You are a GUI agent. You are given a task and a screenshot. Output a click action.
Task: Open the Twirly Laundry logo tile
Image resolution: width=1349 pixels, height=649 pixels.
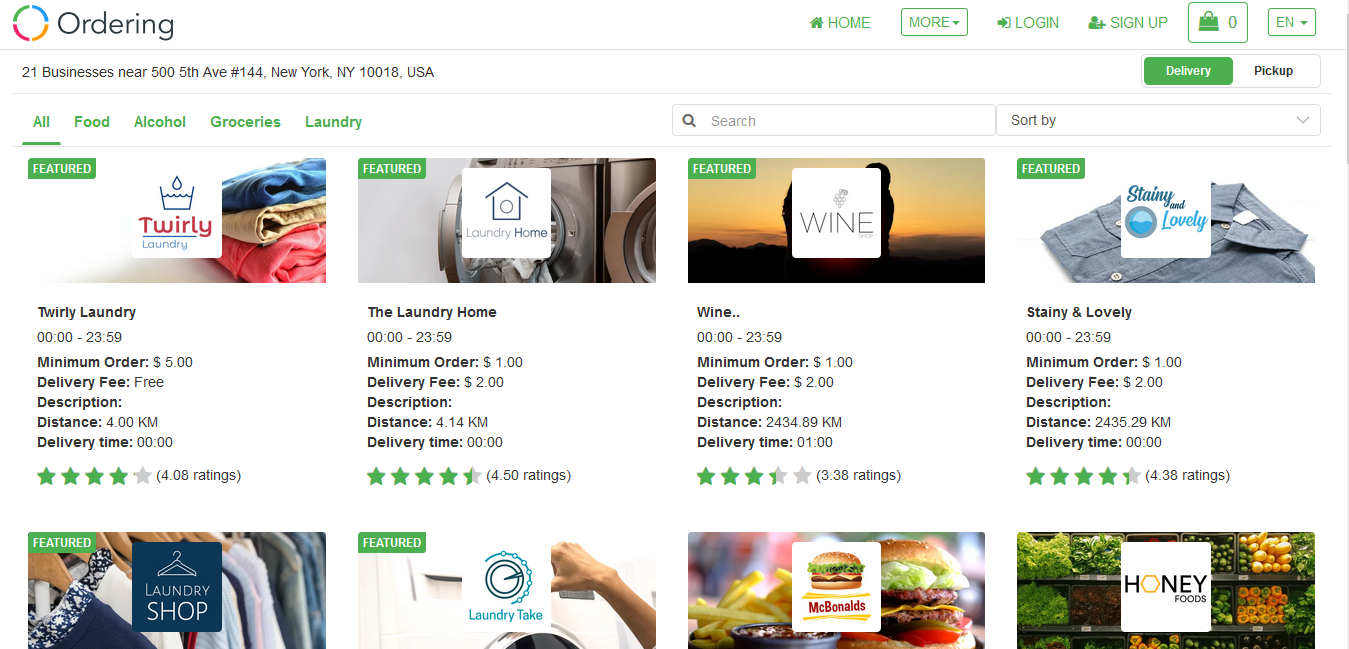[177, 213]
